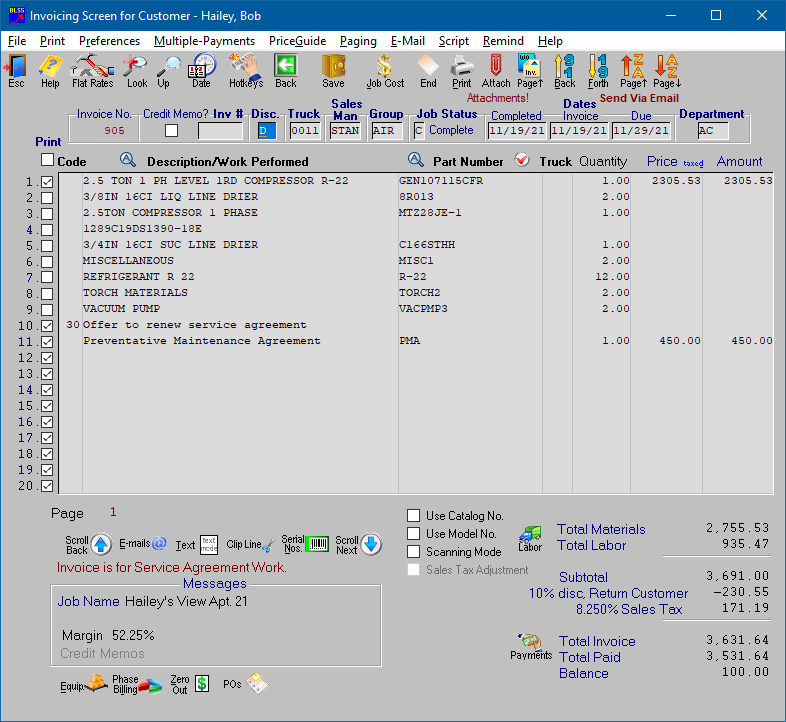This screenshot has height=722, width=786.
Task: Click the Zero Out dollar icon
Action: click(202, 684)
